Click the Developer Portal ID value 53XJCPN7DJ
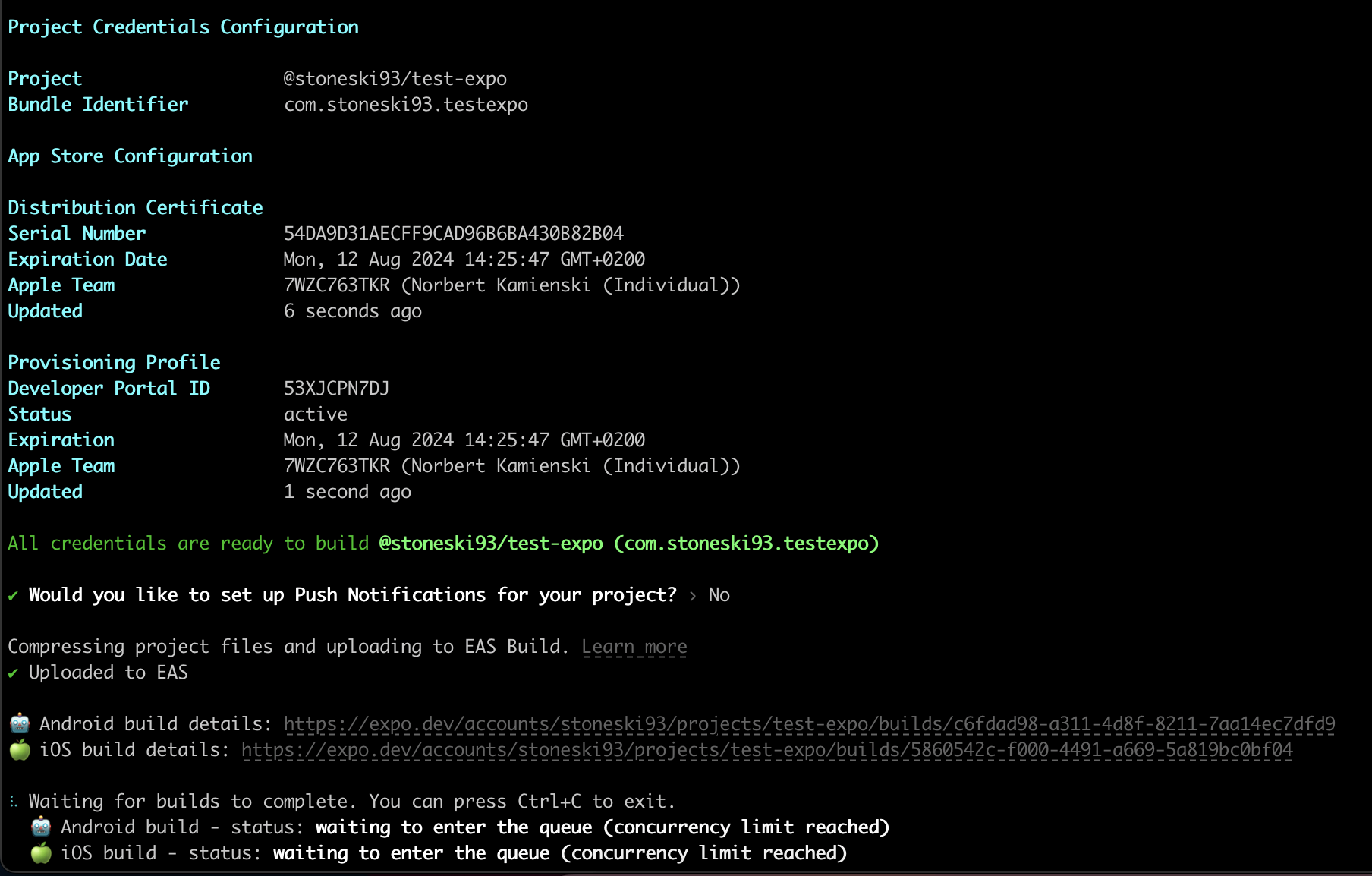This screenshot has height=876, width=1372. click(x=336, y=388)
